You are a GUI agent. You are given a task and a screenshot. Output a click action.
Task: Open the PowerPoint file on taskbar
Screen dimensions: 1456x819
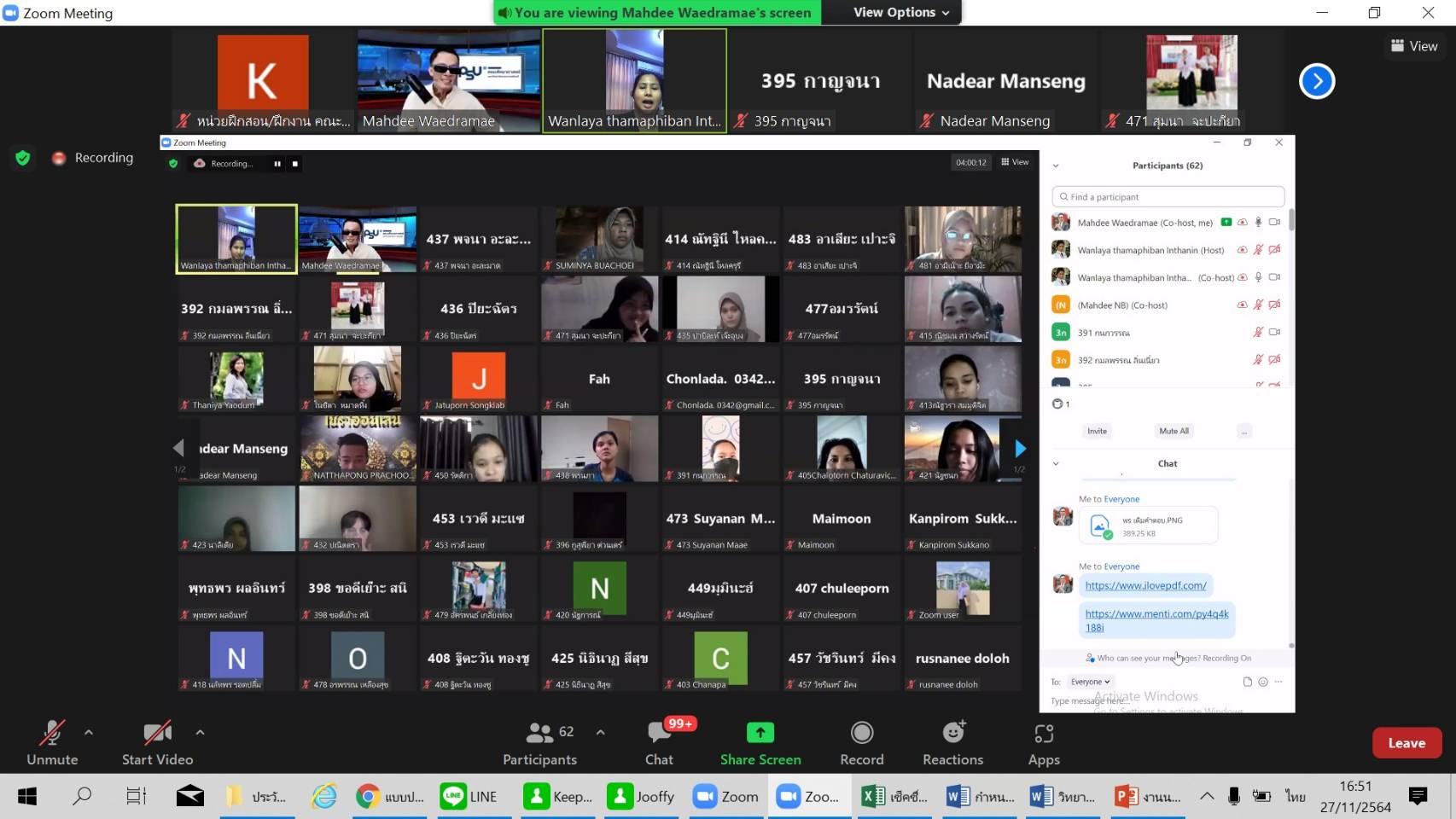1148,797
